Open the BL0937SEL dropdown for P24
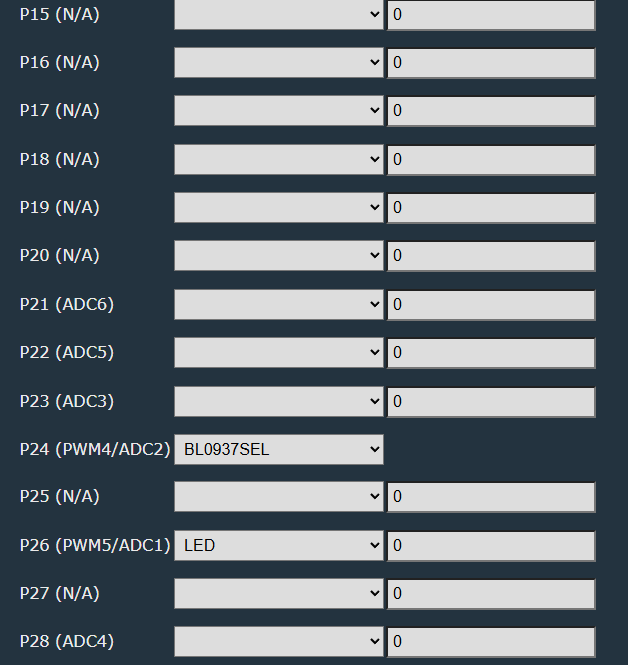Image resolution: width=628 pixels, height=665 pixels. (x=278, y=450)
